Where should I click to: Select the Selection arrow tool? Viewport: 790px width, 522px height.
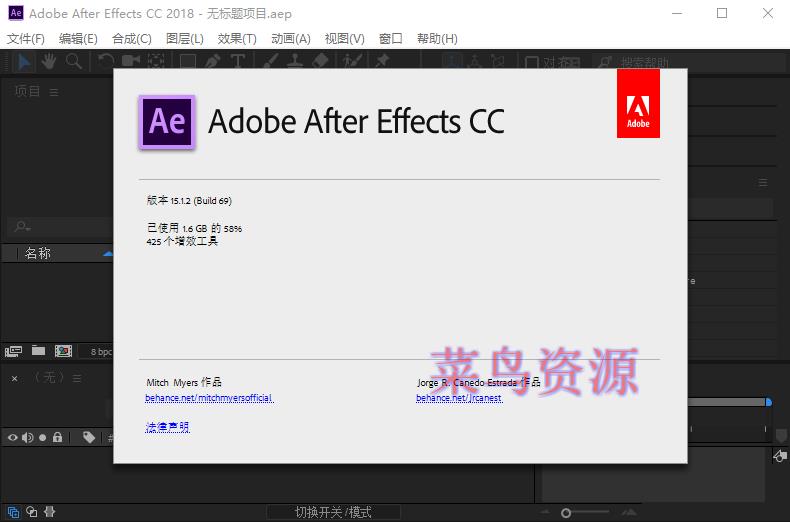24,61
